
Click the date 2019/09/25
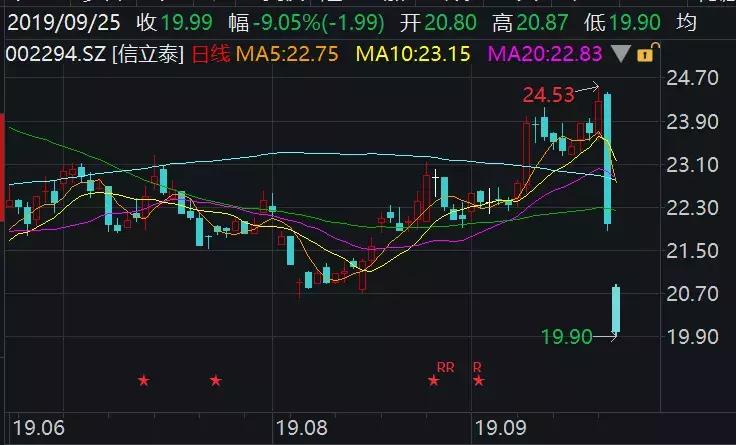(64, 23)
